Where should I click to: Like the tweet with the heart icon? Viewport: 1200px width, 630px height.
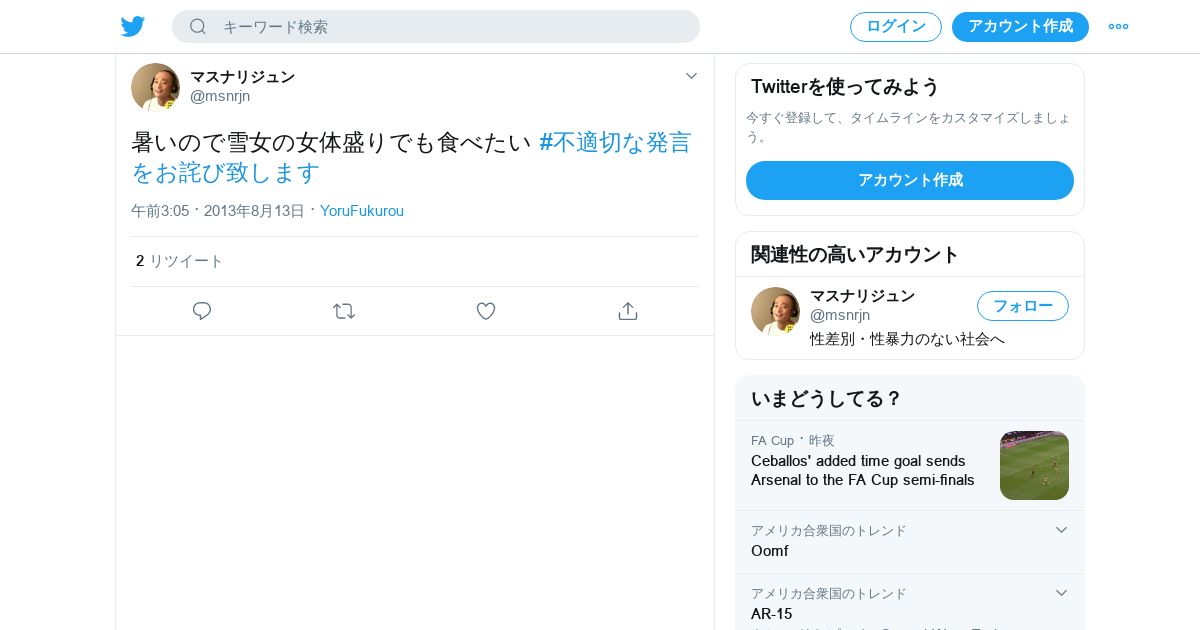[486, 311]
